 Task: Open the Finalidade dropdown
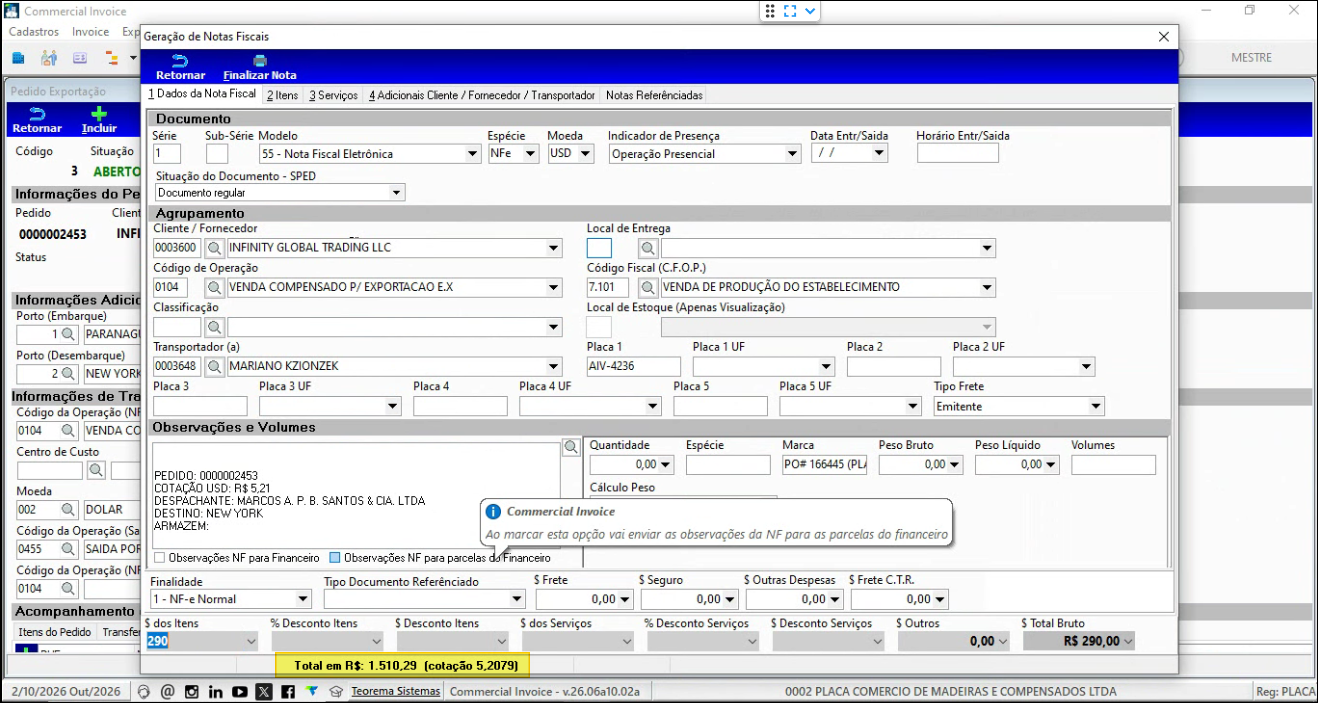[304, 599]
